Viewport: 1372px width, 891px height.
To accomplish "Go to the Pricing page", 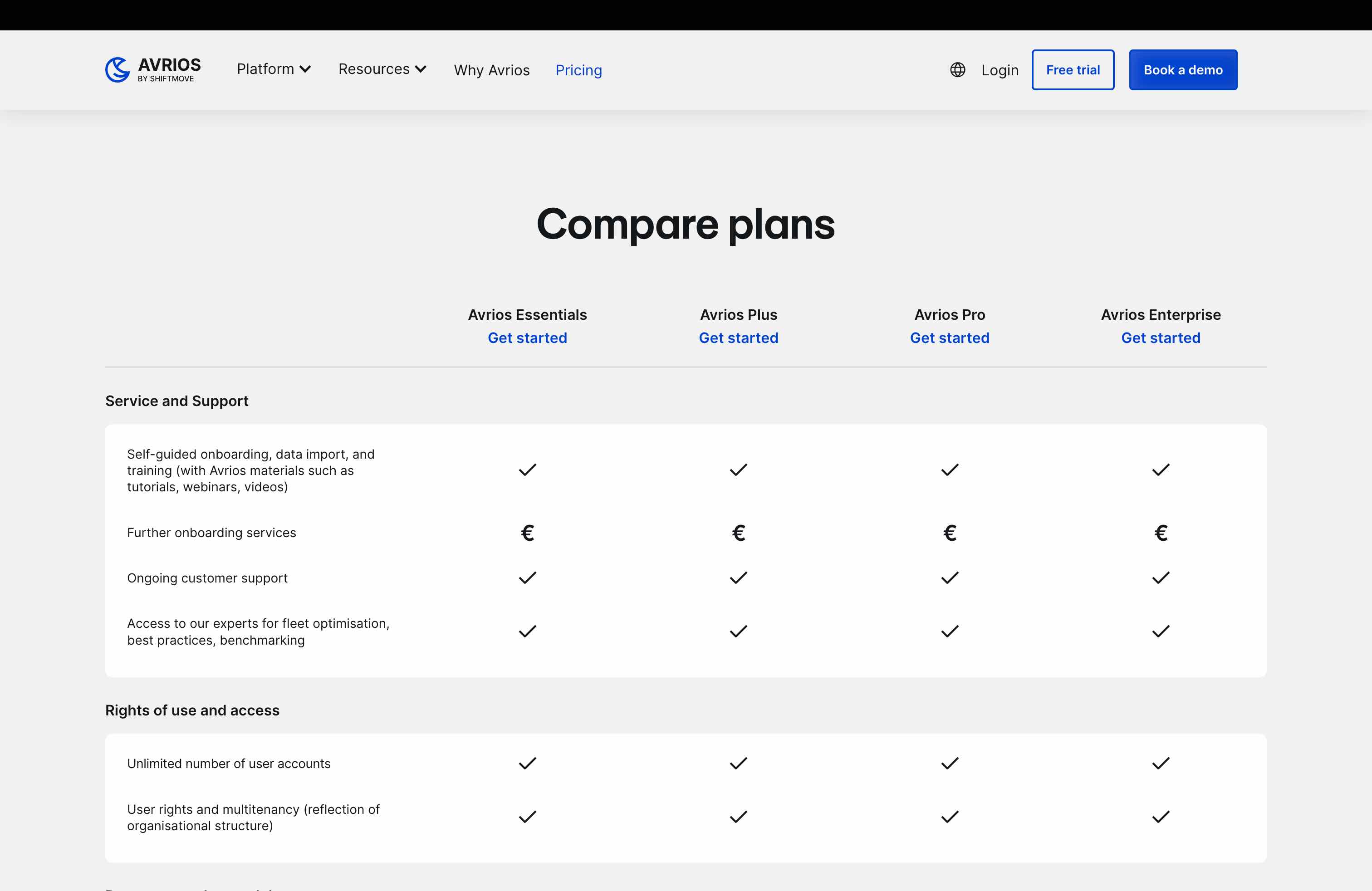I will click(x=578, y=70).
